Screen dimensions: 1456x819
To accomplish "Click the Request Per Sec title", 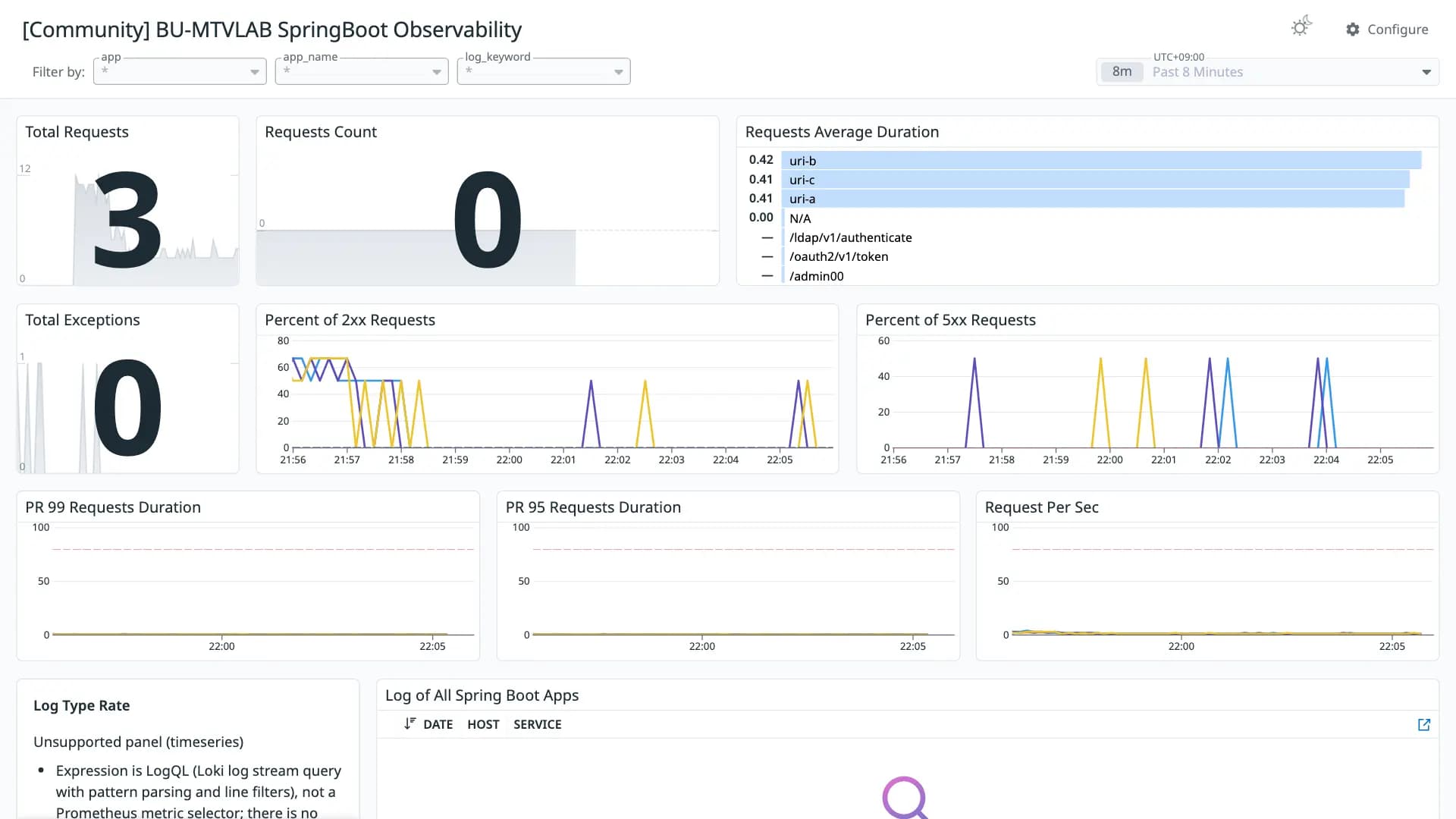I will point(1041,507).
